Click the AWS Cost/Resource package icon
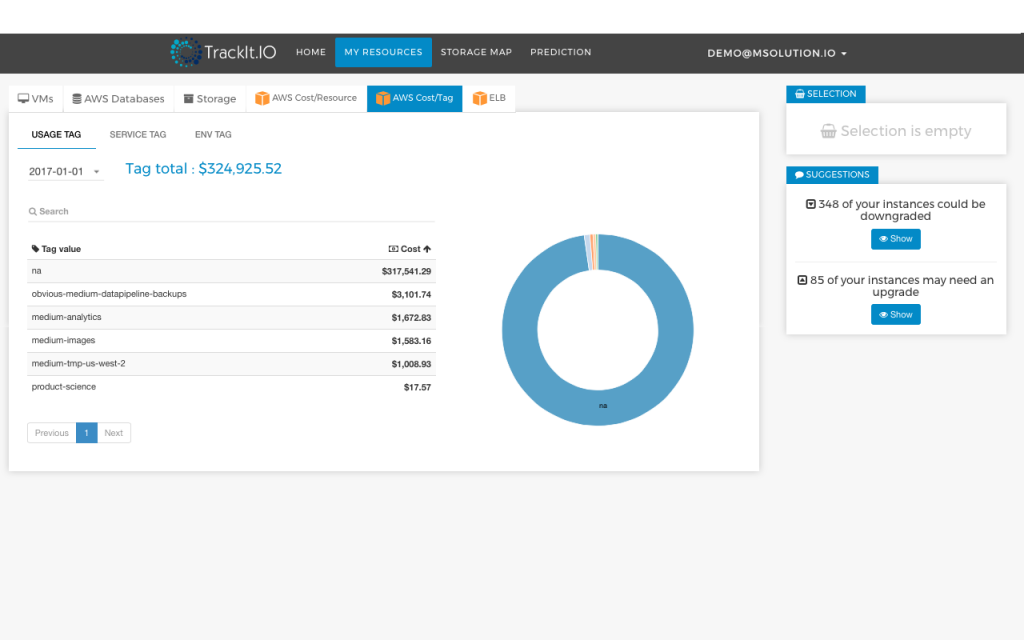The height and width of the screenshot is (640, 1024). point(265,98)
